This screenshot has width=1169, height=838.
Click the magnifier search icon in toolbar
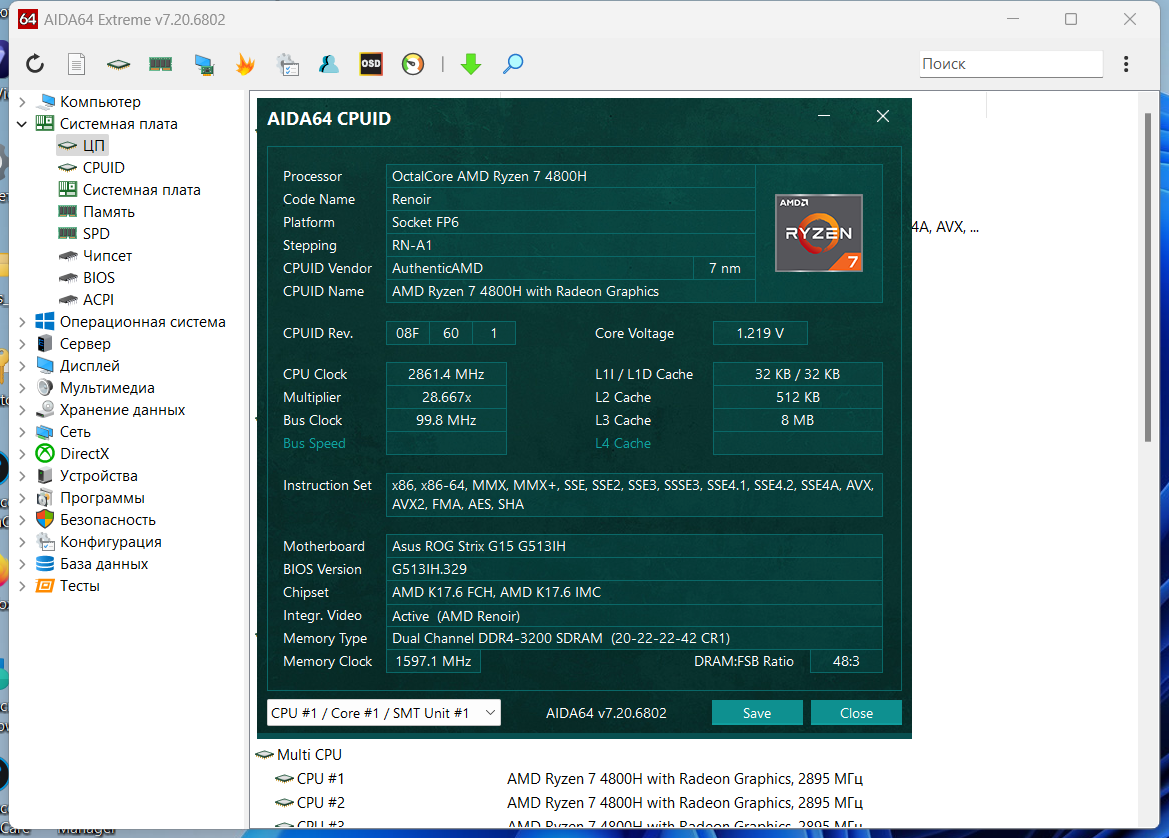513,64
